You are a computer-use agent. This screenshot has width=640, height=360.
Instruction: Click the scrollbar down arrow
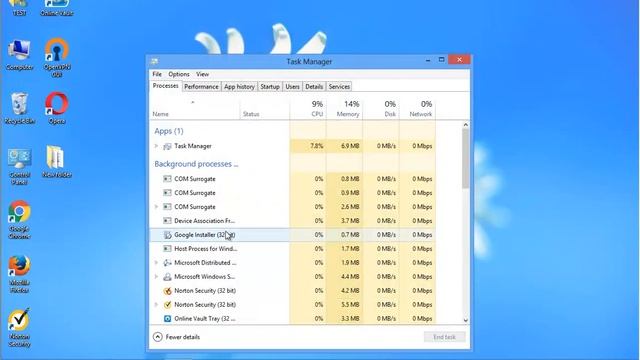coord(465,320)
